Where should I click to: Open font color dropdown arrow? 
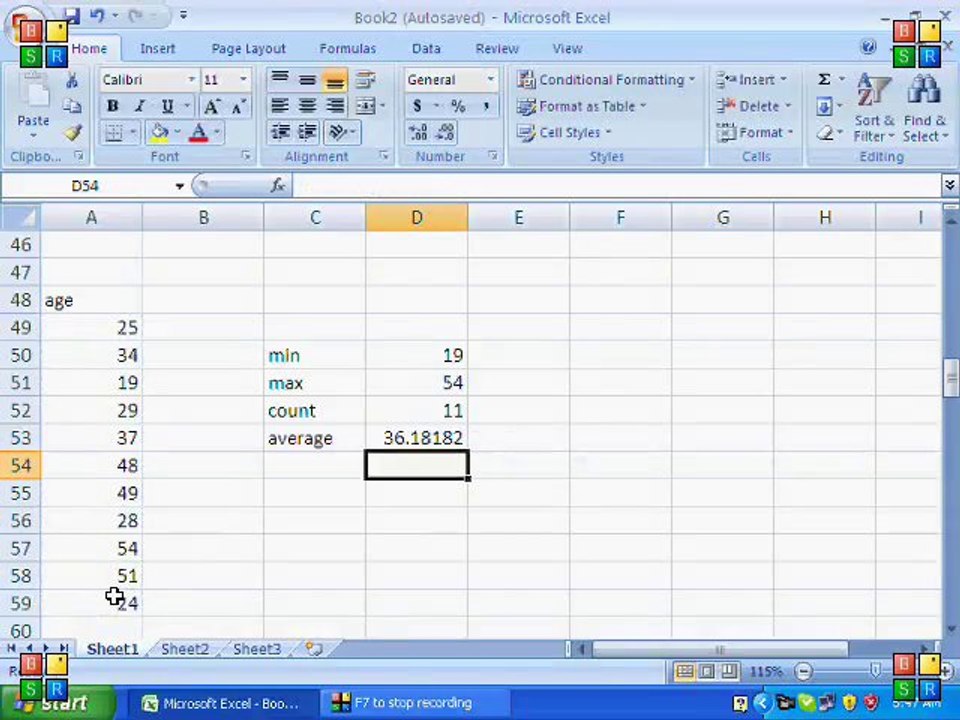click(217, 132)
